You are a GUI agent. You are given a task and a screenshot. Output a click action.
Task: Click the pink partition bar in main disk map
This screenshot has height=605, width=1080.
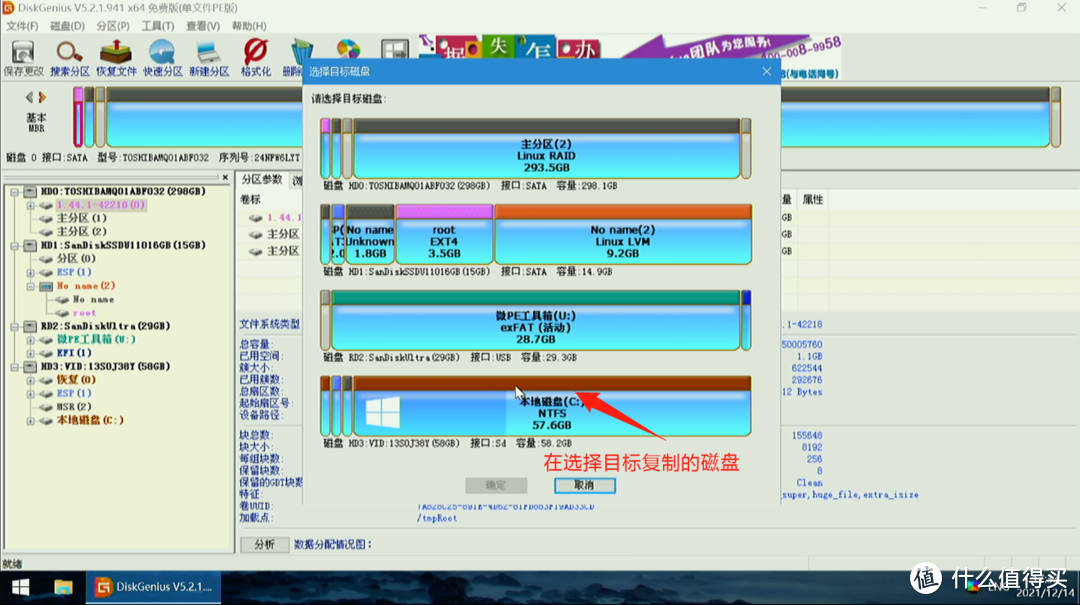click(x=78, y=116)
